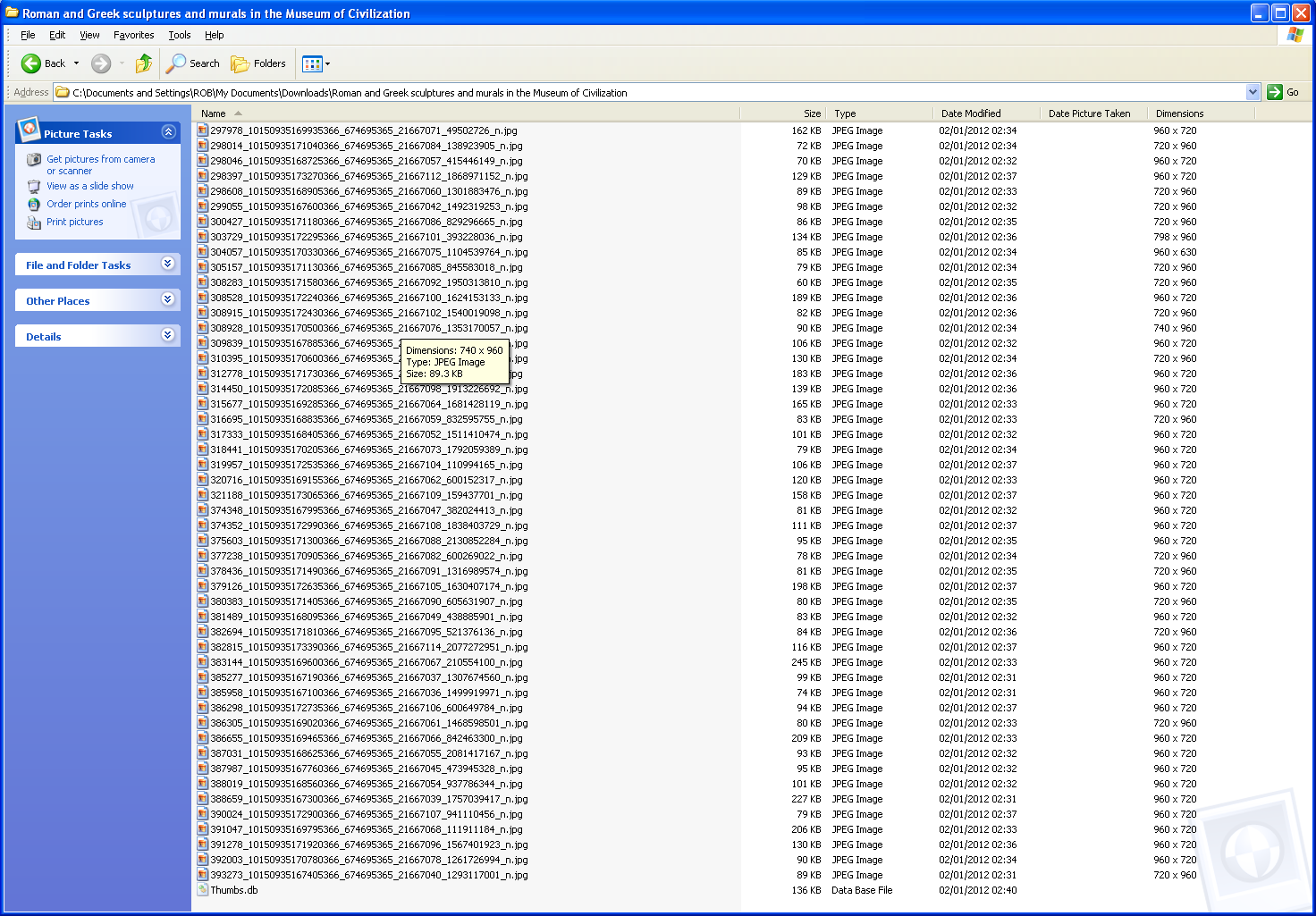The width and height of the screenshot is (1316, 916).
Task: Select file icon of 392003_10150935170780366 jpg
Action: (203, 860)
